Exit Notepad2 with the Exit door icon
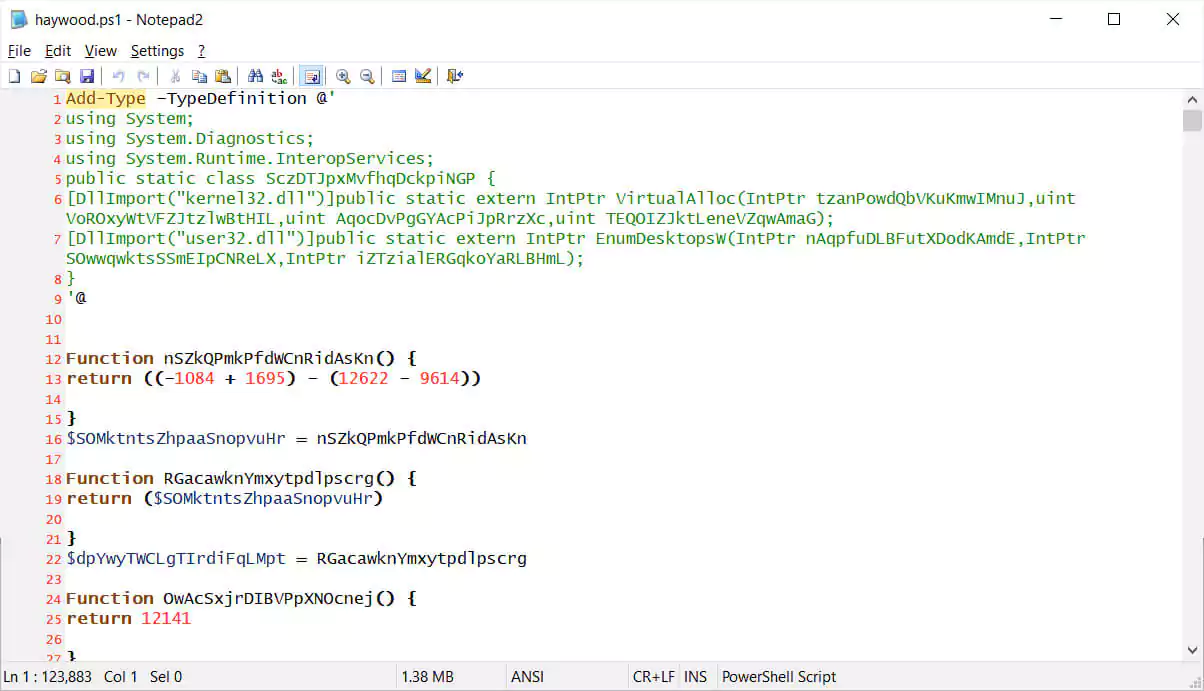 pyautogui.click(x=454, y=76)
